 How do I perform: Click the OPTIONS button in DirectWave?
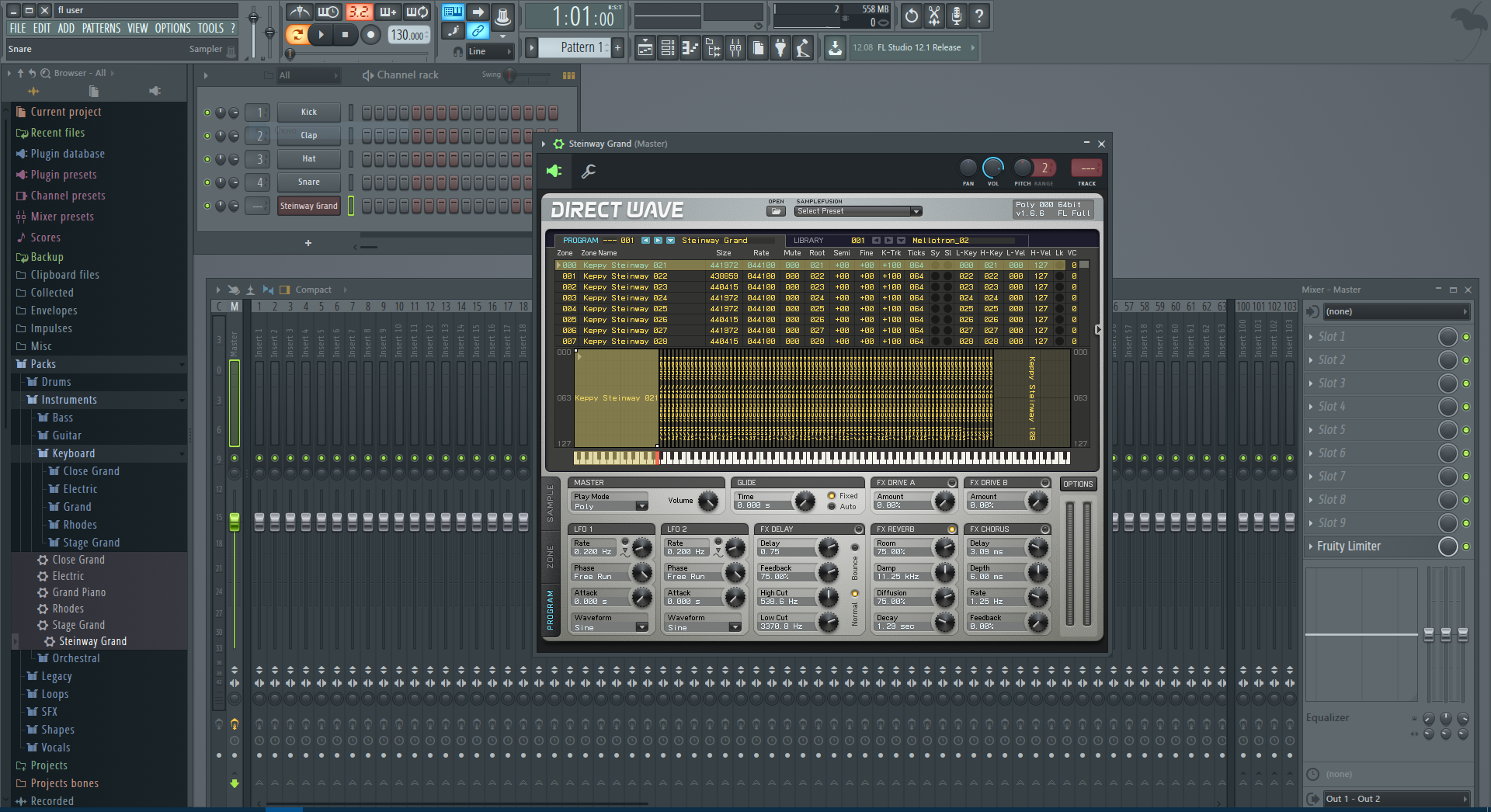tap(1077, 484)
